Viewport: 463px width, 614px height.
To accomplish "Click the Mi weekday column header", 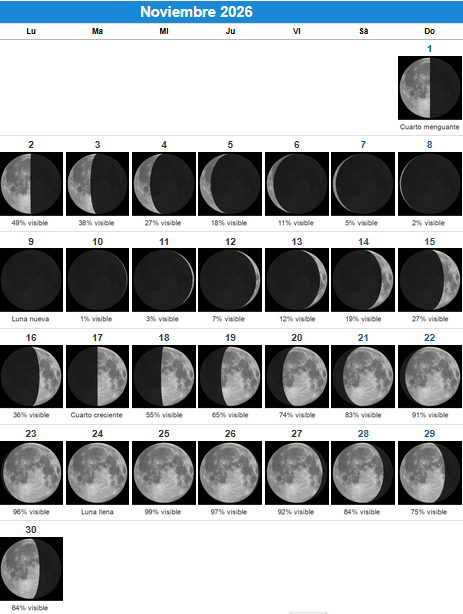I will click(164, 31).
